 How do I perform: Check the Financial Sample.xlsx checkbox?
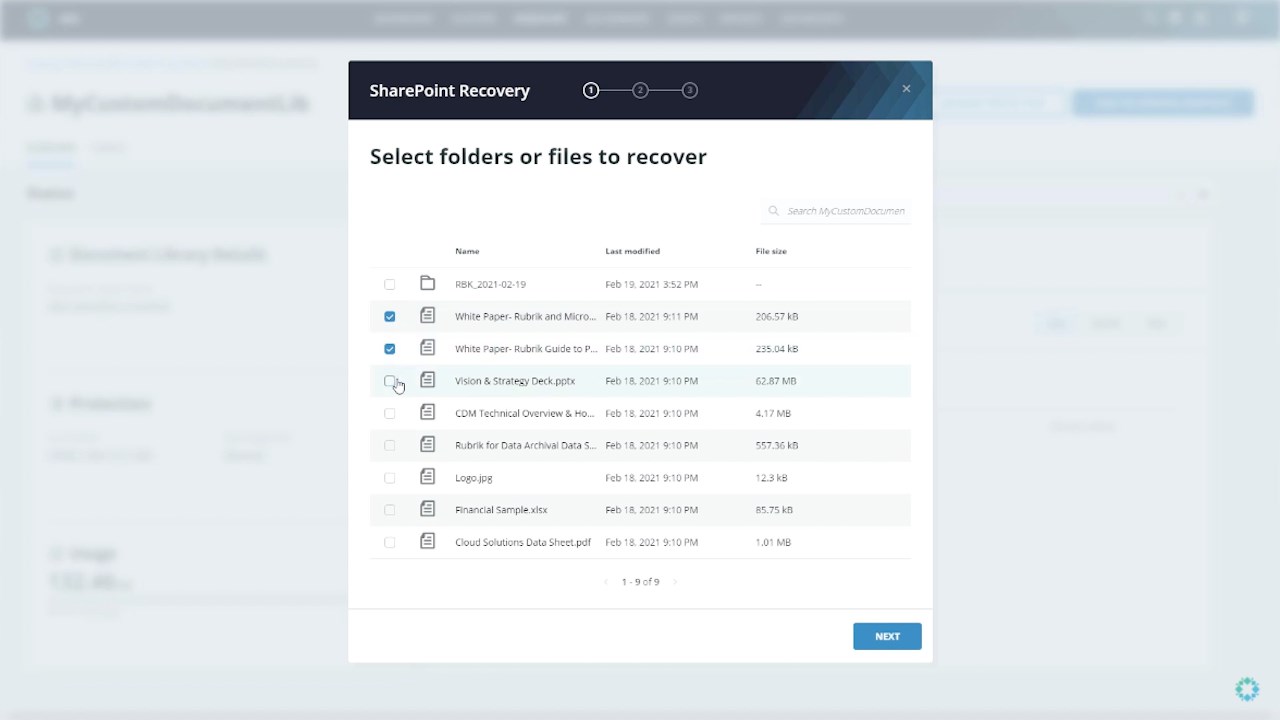click(390, 510)
